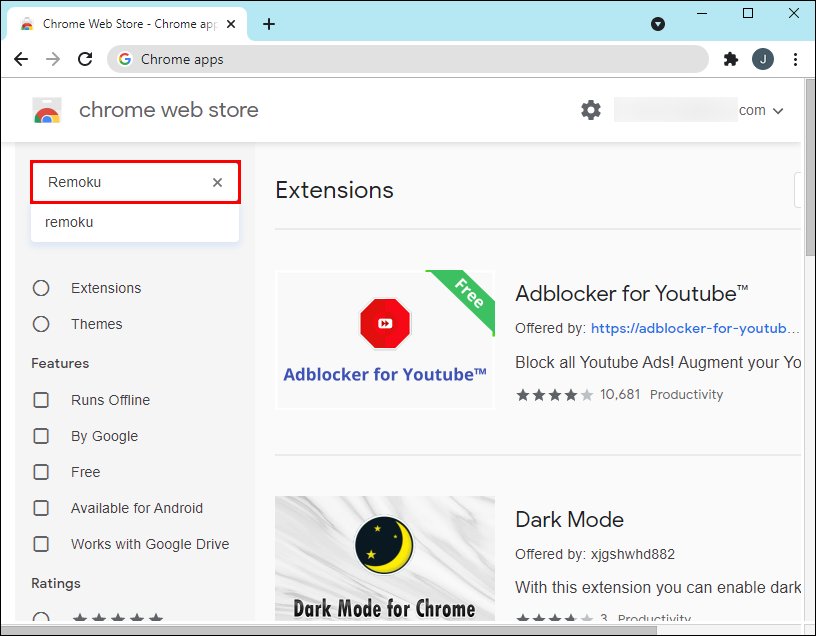Select the Chrome Web Store browser tab
Viewport: 816px width, 636px height.
127,24
